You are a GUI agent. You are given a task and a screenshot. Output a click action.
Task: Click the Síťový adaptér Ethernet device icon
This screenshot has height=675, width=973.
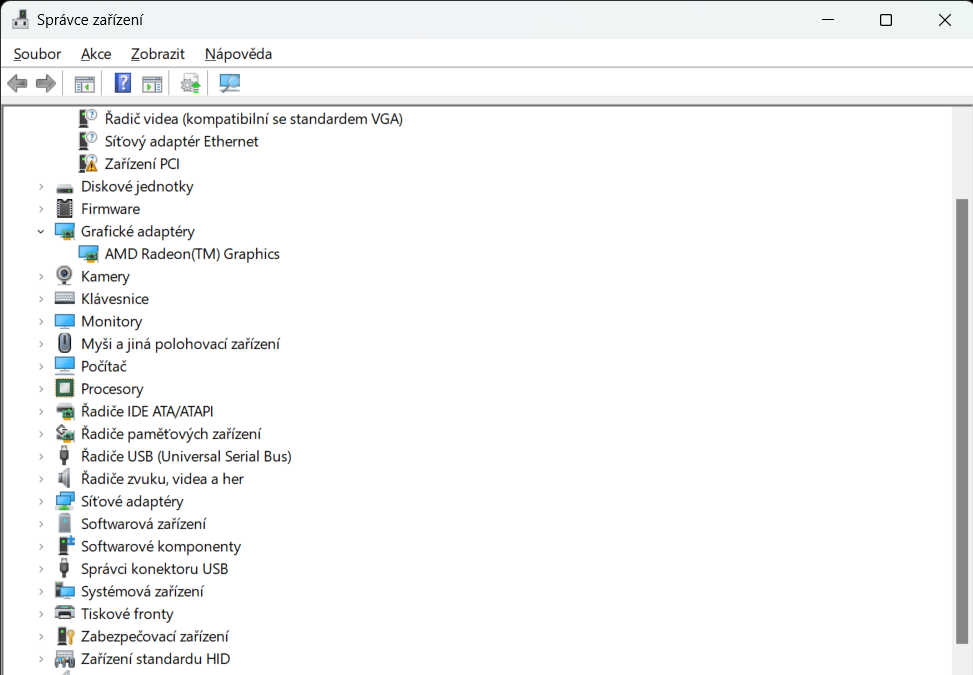tap(88, 141)
